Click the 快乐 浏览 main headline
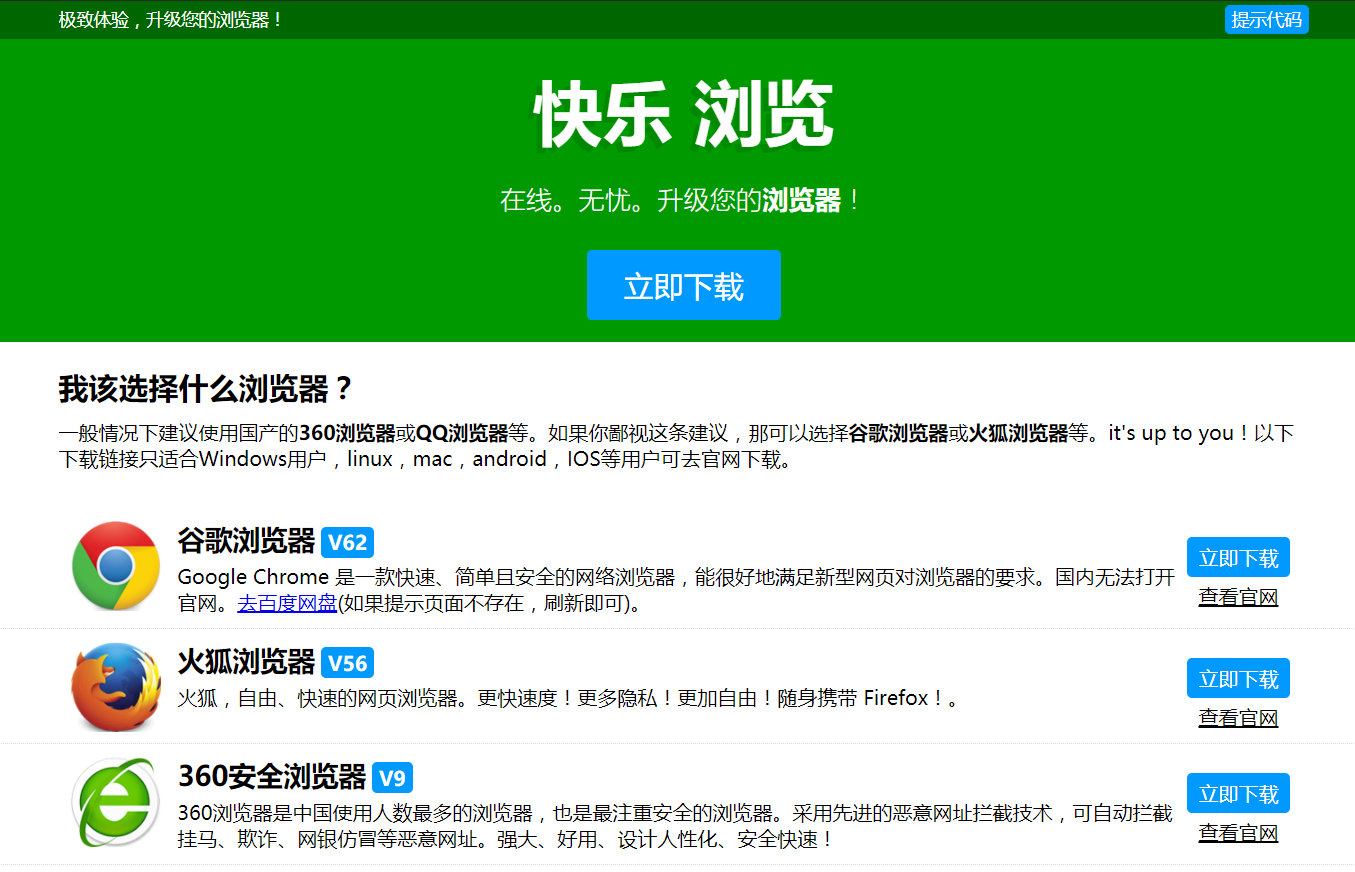The width and height of the screenshot is (1355, 872). (684, 116)
